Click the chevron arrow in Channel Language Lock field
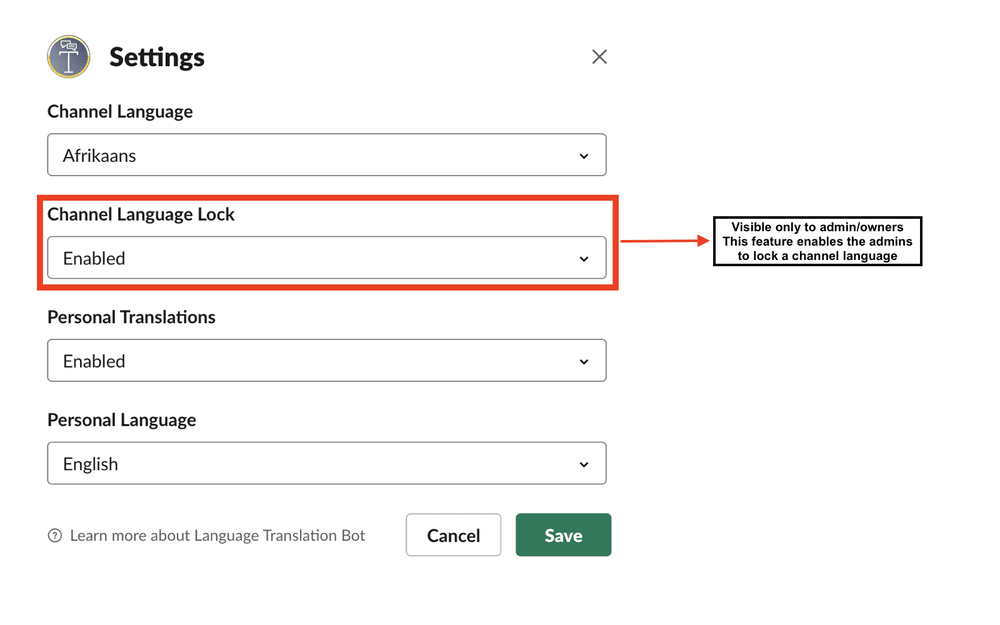This screenshot has width=1000, height=625. 584,258
